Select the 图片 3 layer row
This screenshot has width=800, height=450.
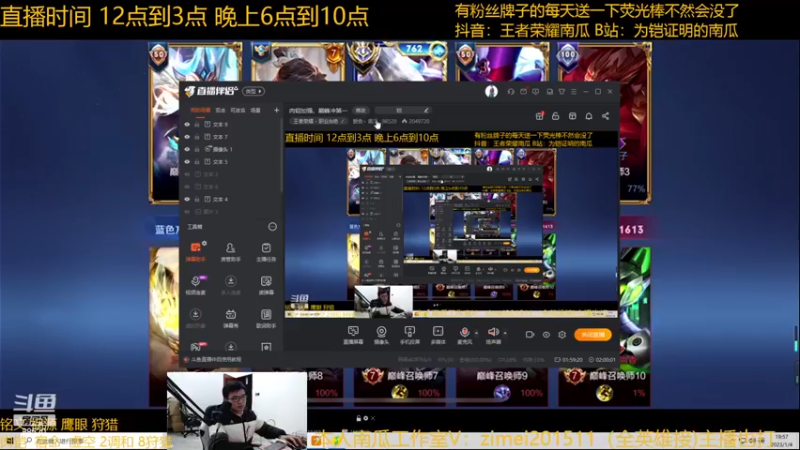coord(231,212)
